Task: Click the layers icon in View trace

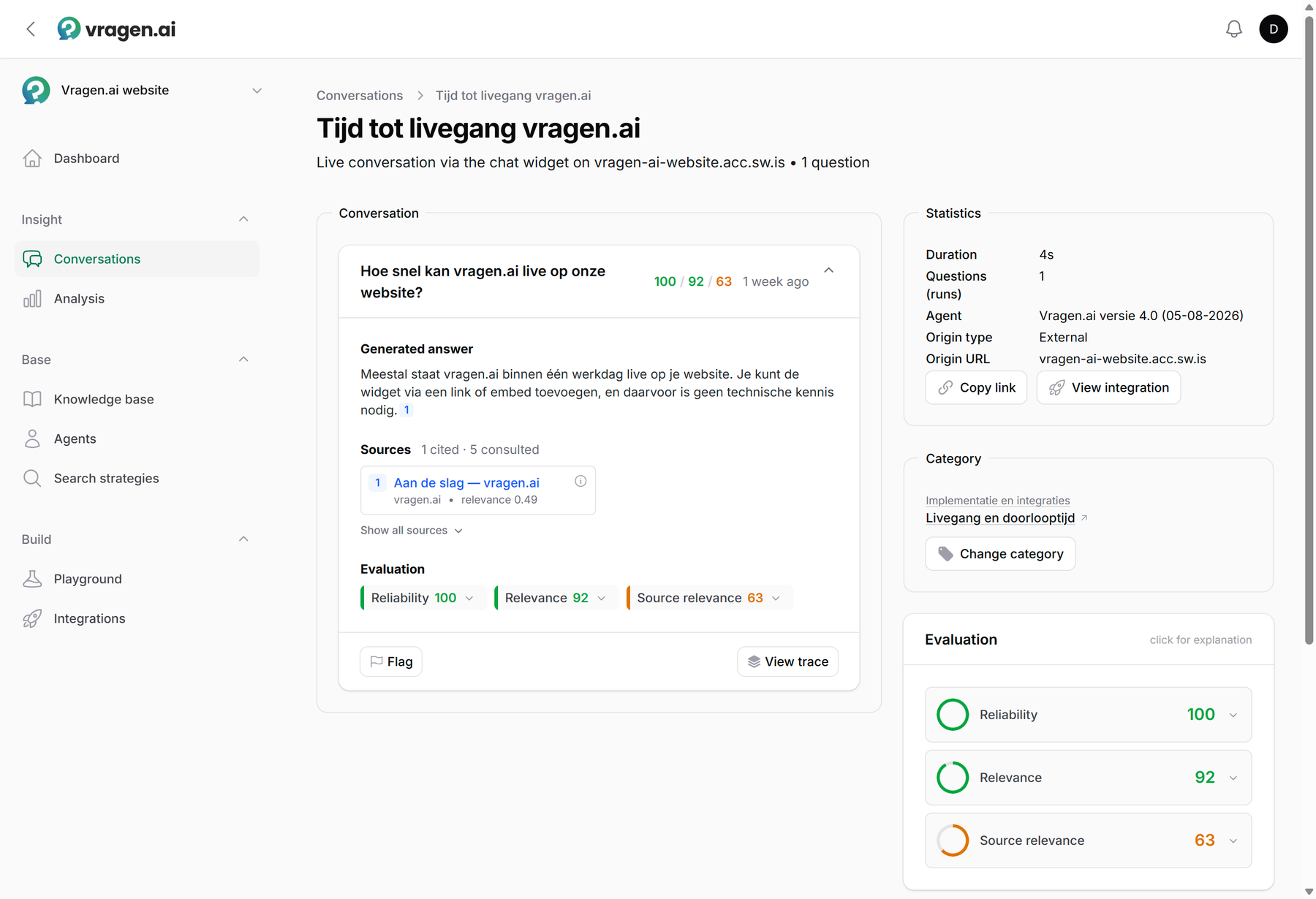Action: click(x=754, y=661)
